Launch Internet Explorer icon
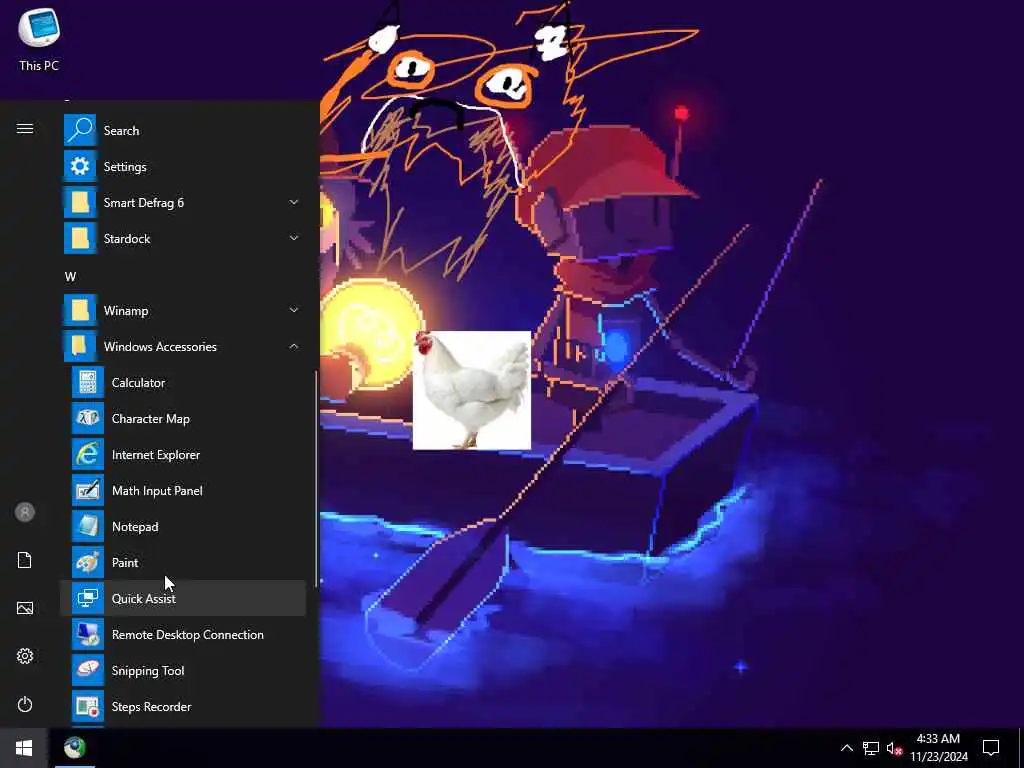 [x=88, y=455]
